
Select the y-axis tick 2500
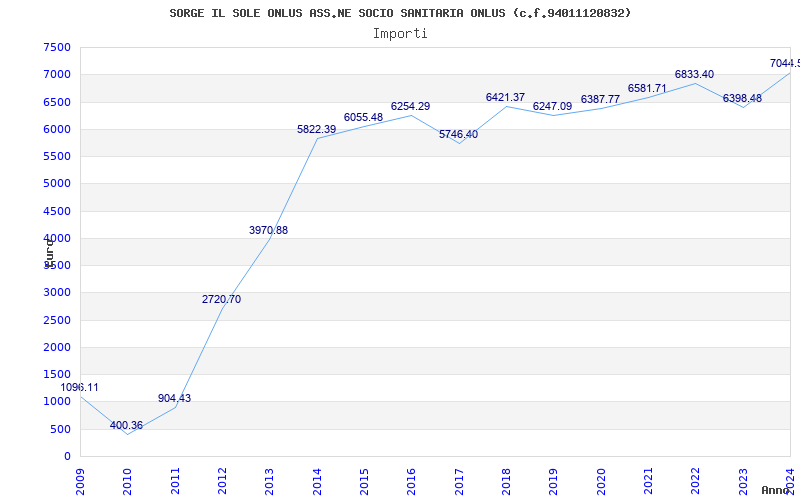[57, 320]
